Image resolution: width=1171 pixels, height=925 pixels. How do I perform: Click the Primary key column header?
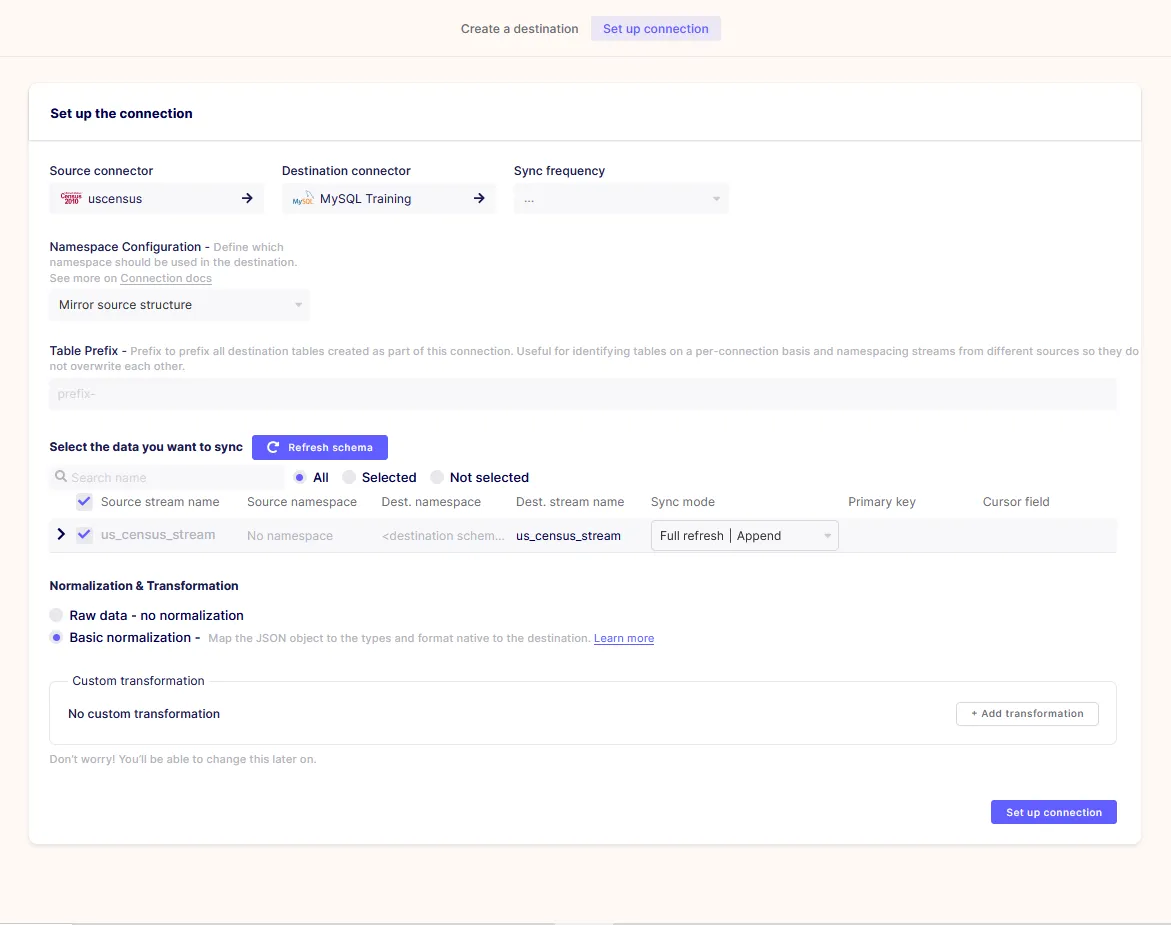[x=881, y=502]
